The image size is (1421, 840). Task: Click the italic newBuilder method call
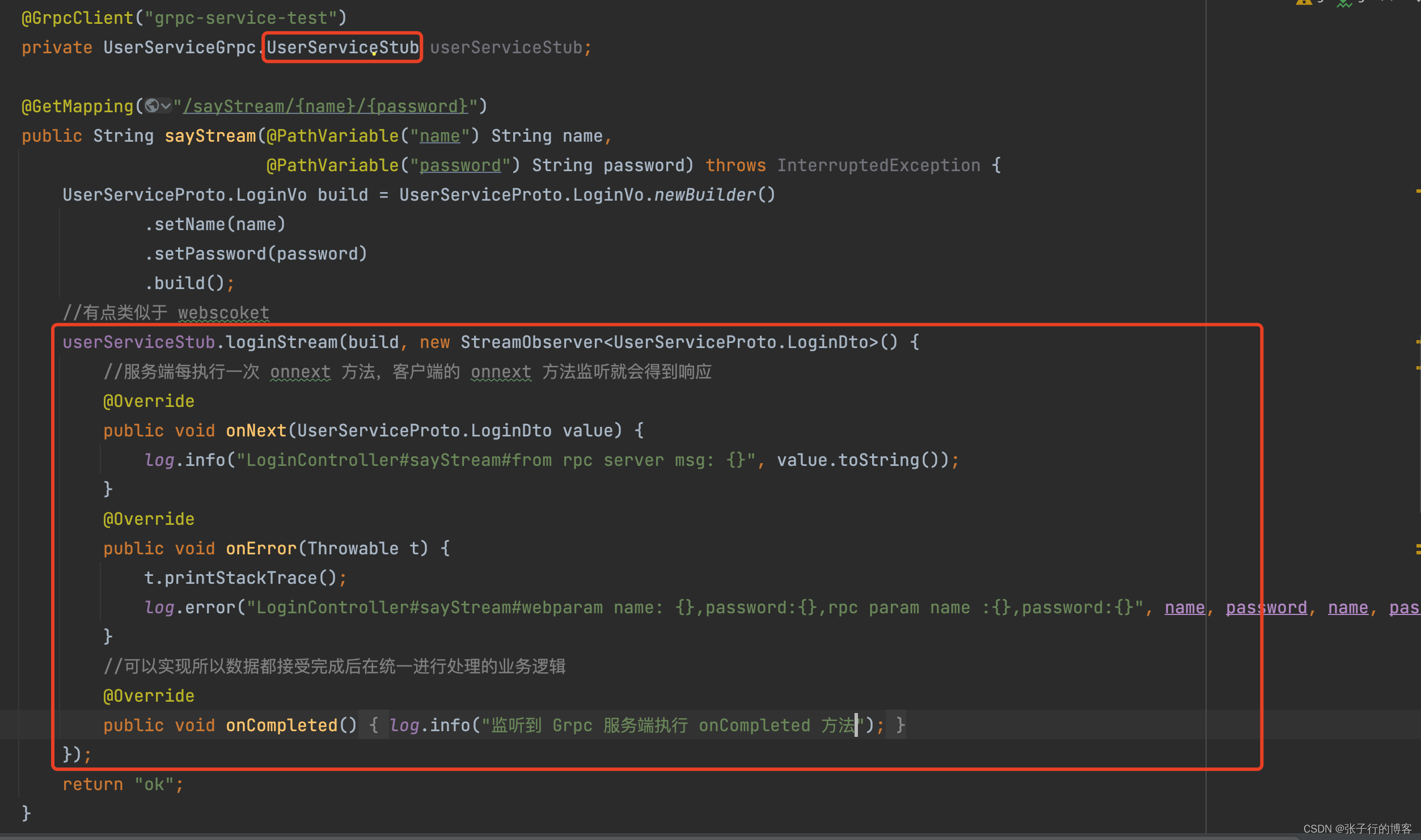(x=705, y=195)
